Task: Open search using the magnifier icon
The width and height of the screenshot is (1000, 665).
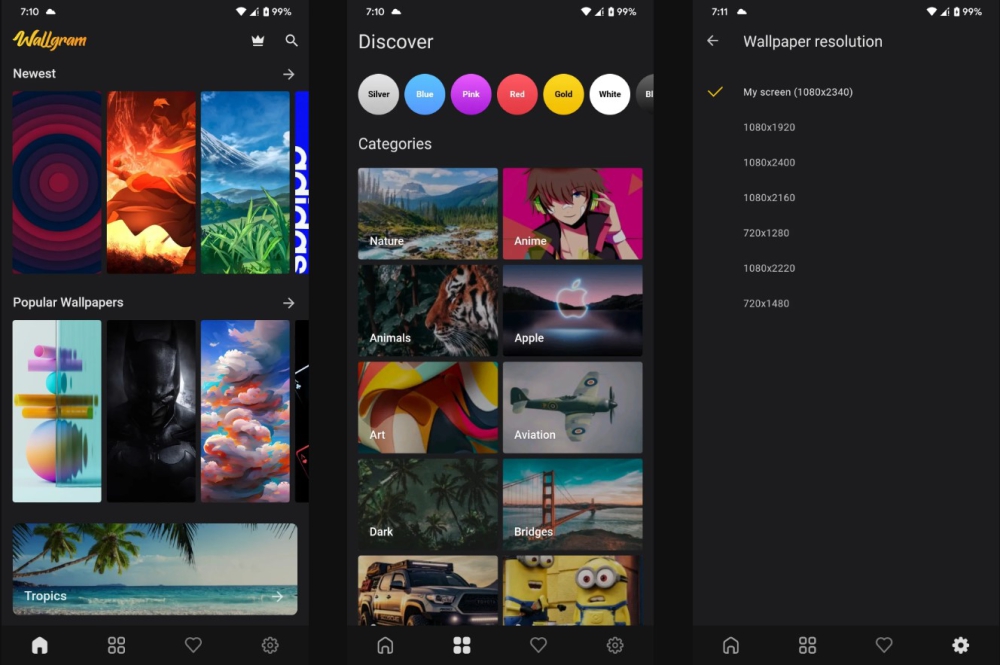Action: click(291, 41)
